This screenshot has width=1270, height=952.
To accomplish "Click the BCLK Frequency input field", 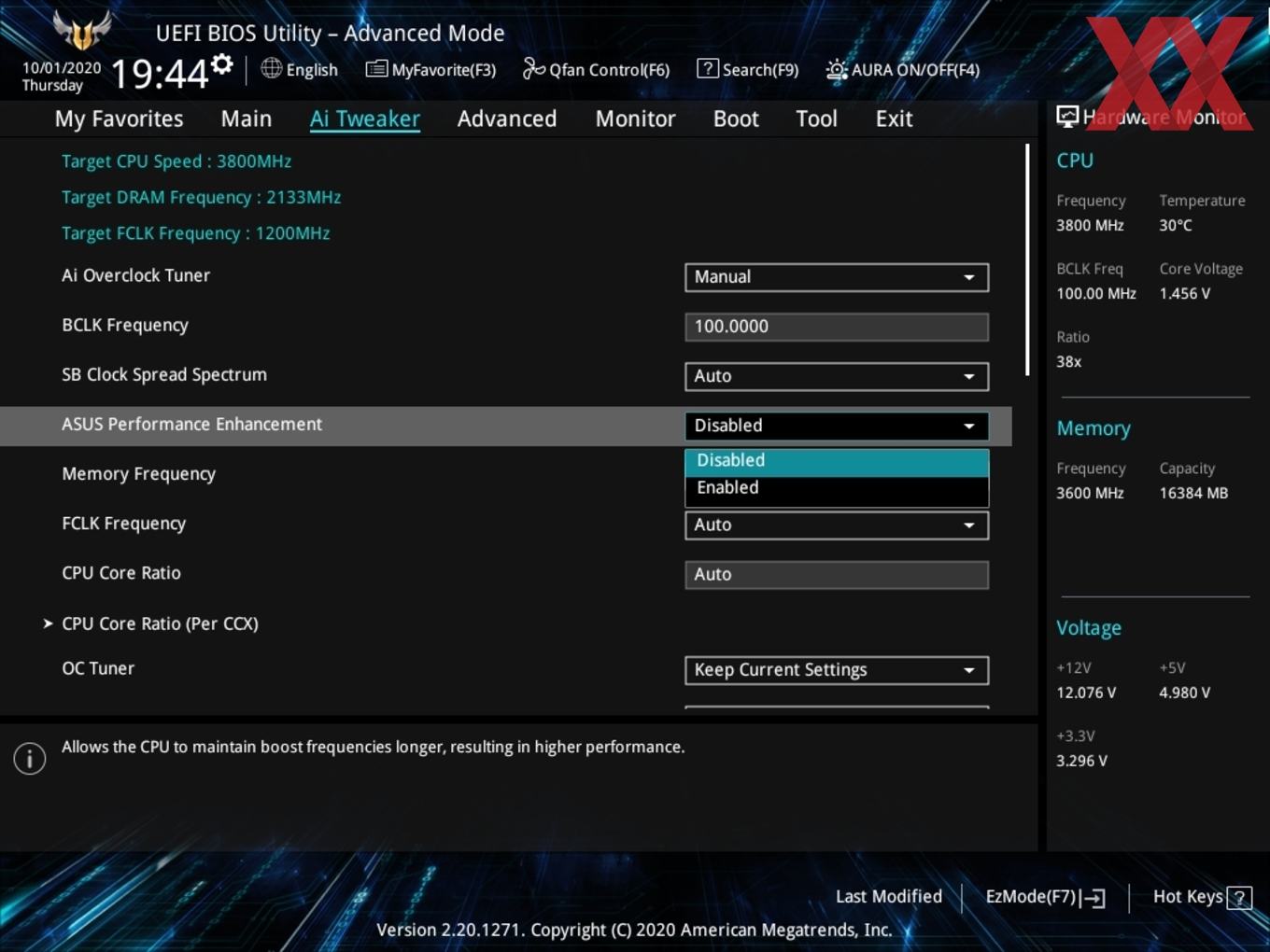I will (x=837, y=327).
